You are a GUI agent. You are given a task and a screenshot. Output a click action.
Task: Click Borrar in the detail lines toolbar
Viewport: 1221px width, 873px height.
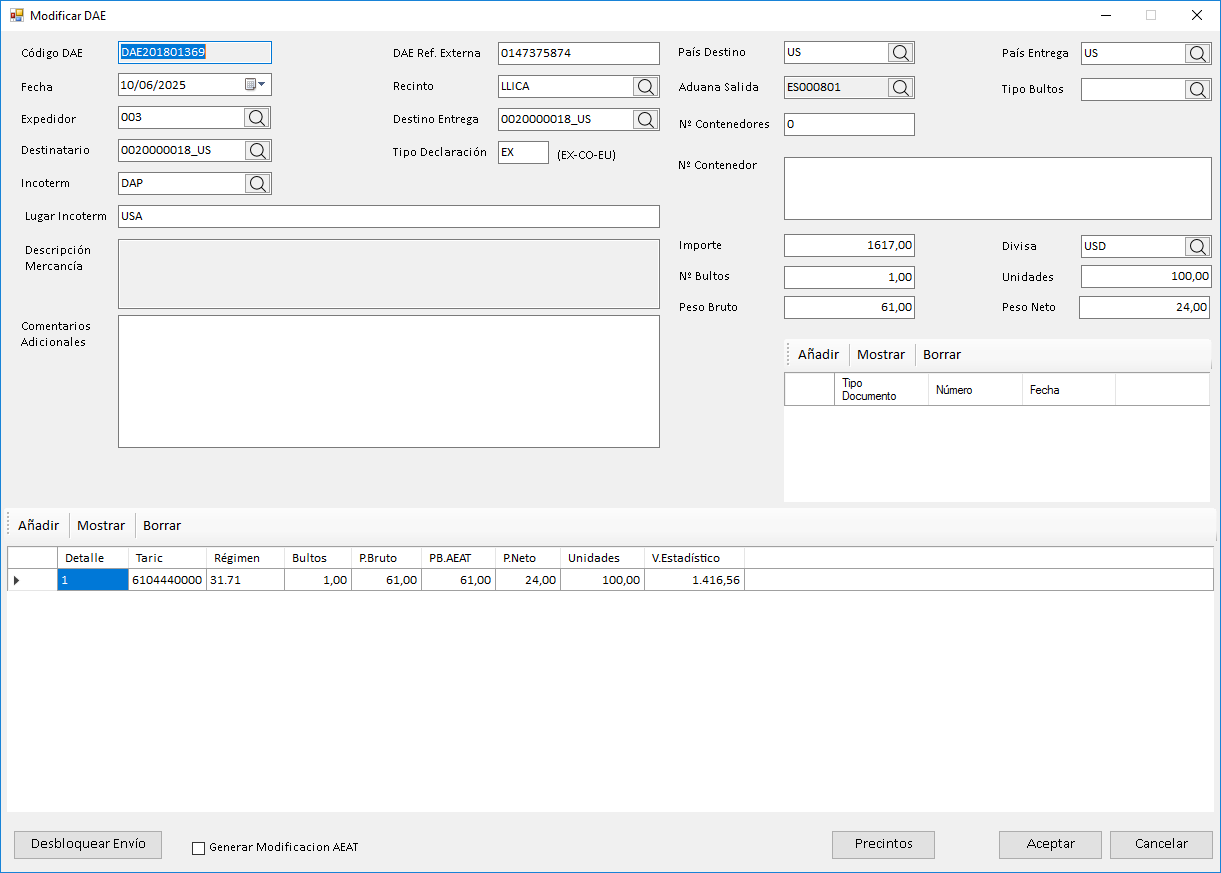click(162, 526)
